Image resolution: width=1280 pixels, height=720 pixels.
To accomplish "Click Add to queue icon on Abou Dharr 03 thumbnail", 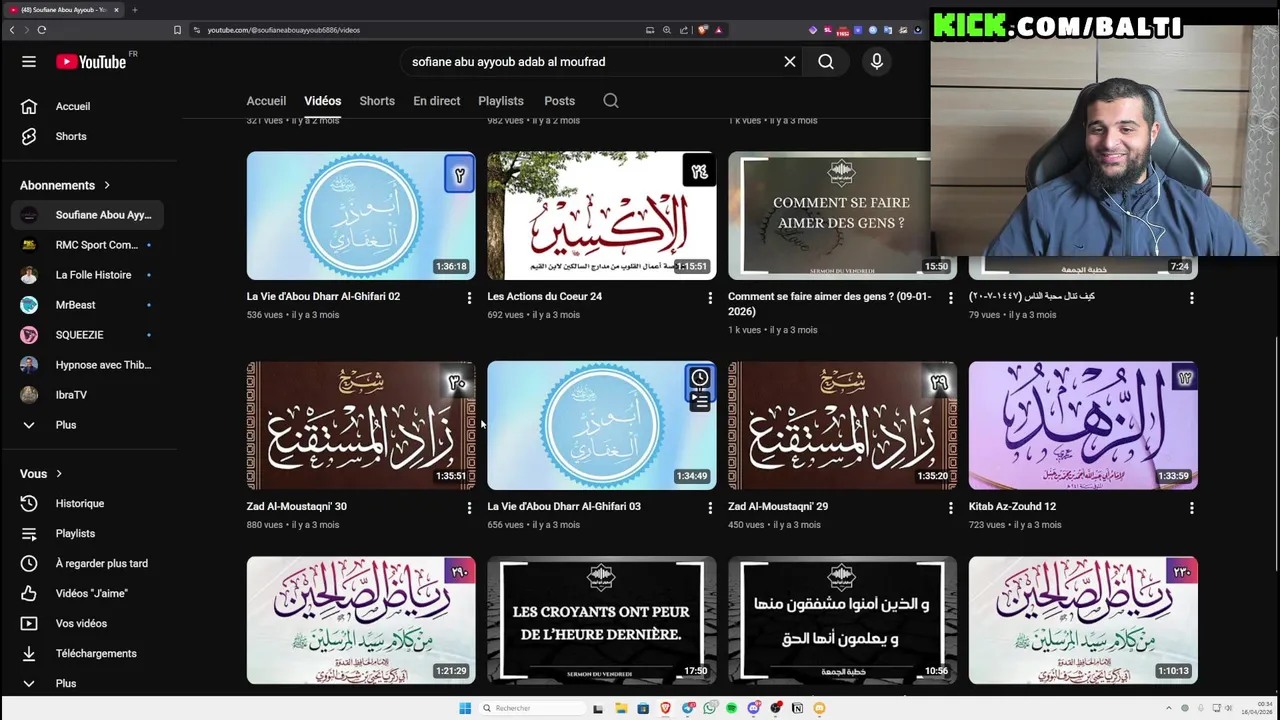I will [699, 402].
